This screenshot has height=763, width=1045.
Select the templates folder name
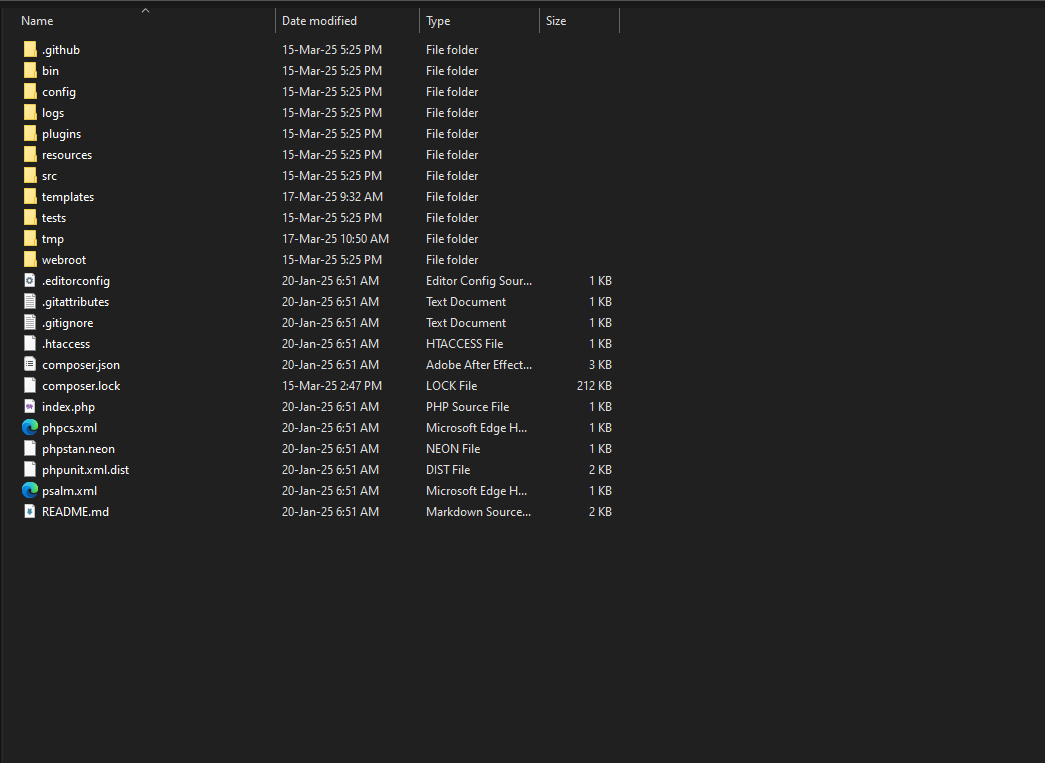pos(67,197)
